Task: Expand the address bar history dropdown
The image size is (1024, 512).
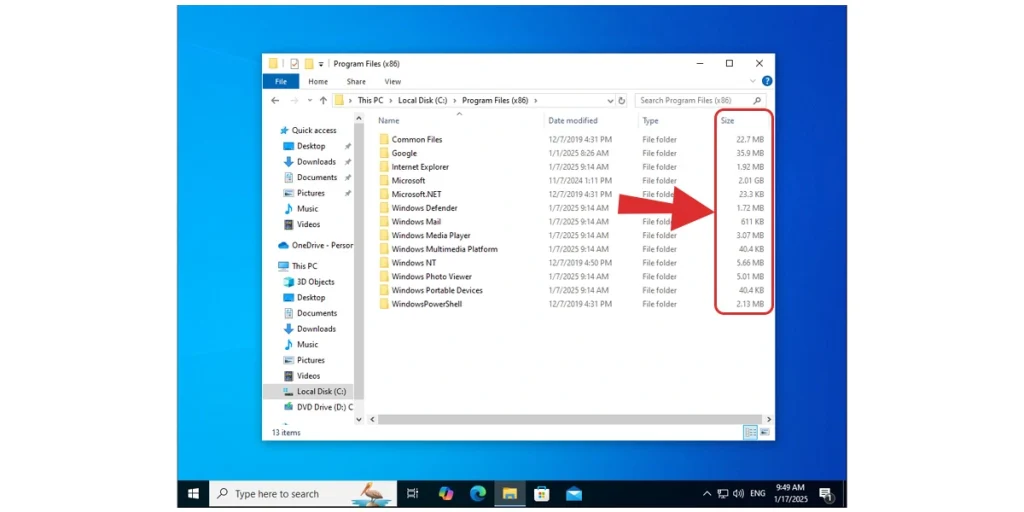Action: click(610, 101)
